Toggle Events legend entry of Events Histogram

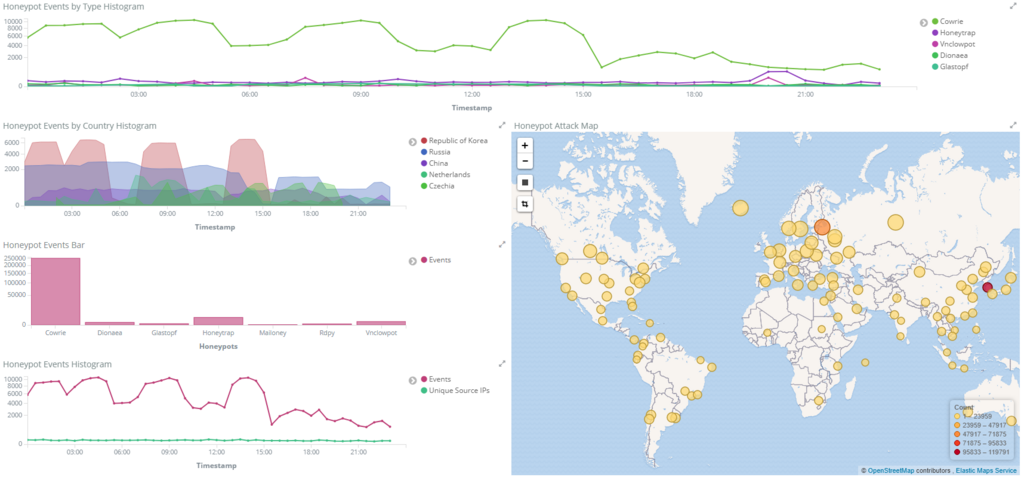(436, 379)
